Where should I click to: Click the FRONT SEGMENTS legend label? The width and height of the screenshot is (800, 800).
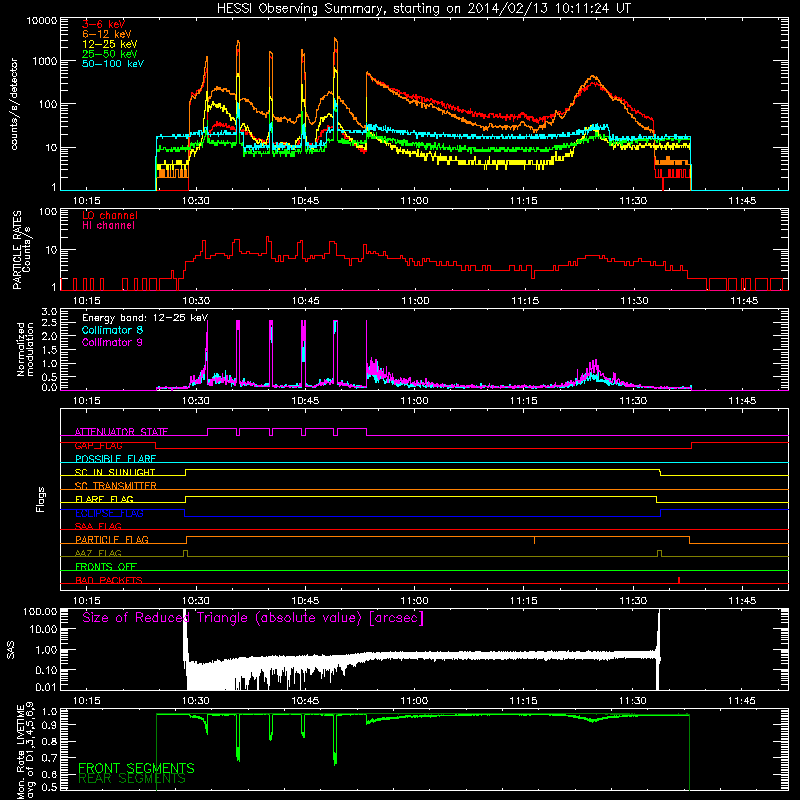tap(136, 768)
